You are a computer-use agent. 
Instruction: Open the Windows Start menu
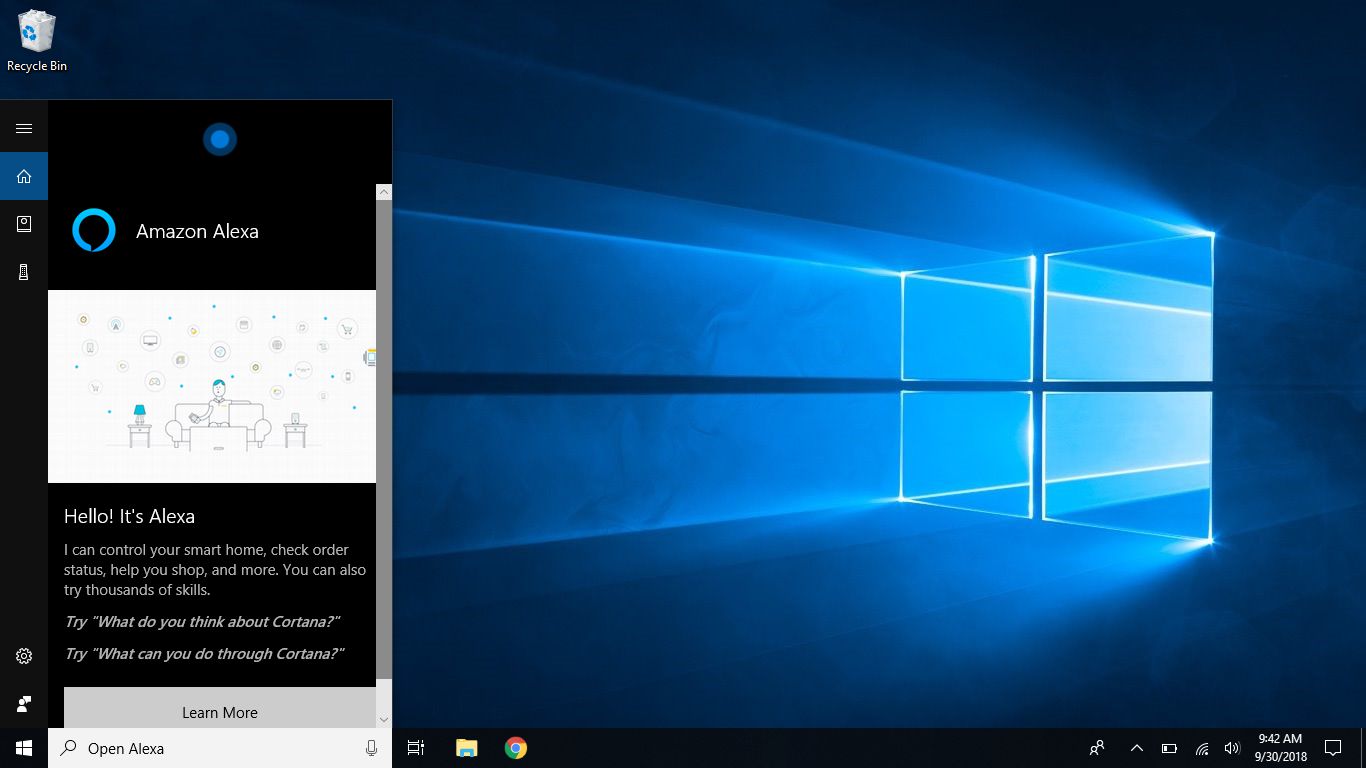24,748
